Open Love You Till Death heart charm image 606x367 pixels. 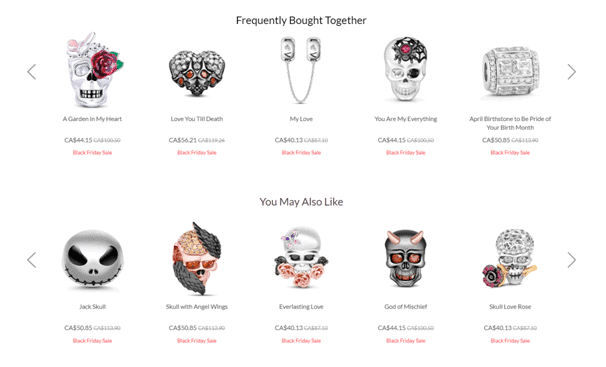pyautogui.click(x=197, y=73)
